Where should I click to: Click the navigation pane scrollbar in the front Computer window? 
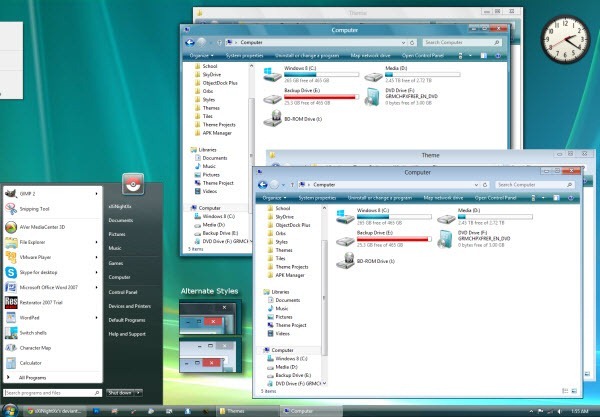(x=324, y=296)
